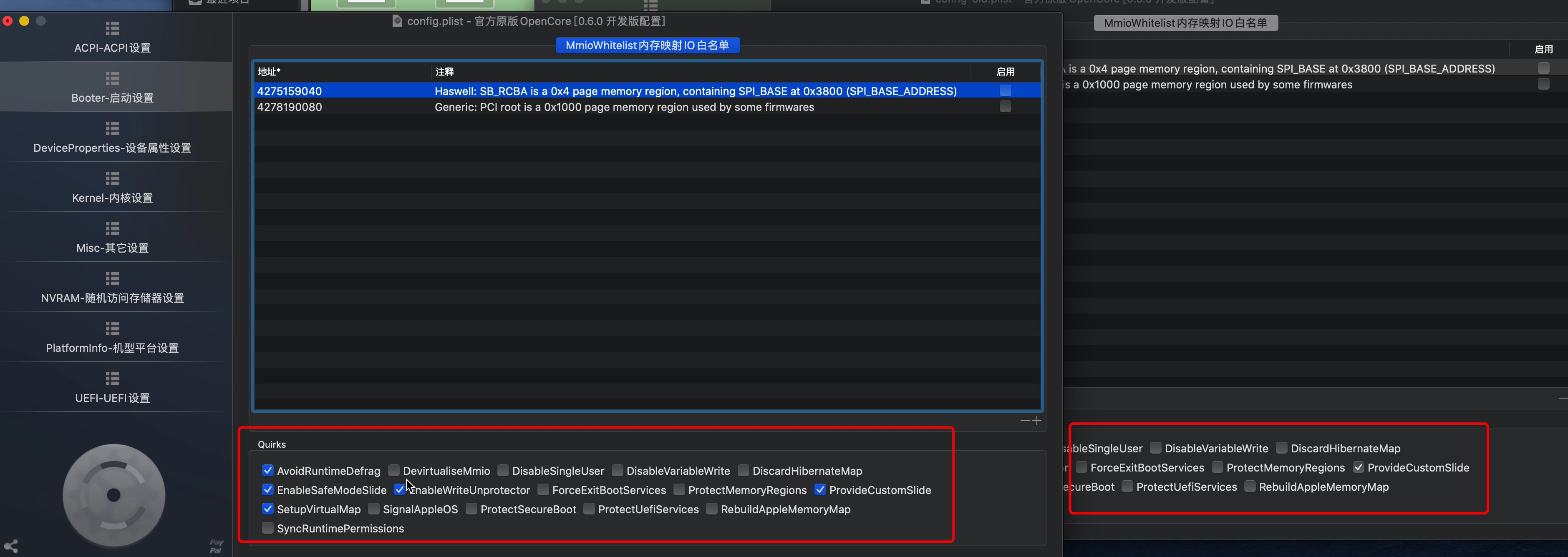Enable the SyncRuntimePermissions quirk
1568x557 pixels.
(268, 528)
